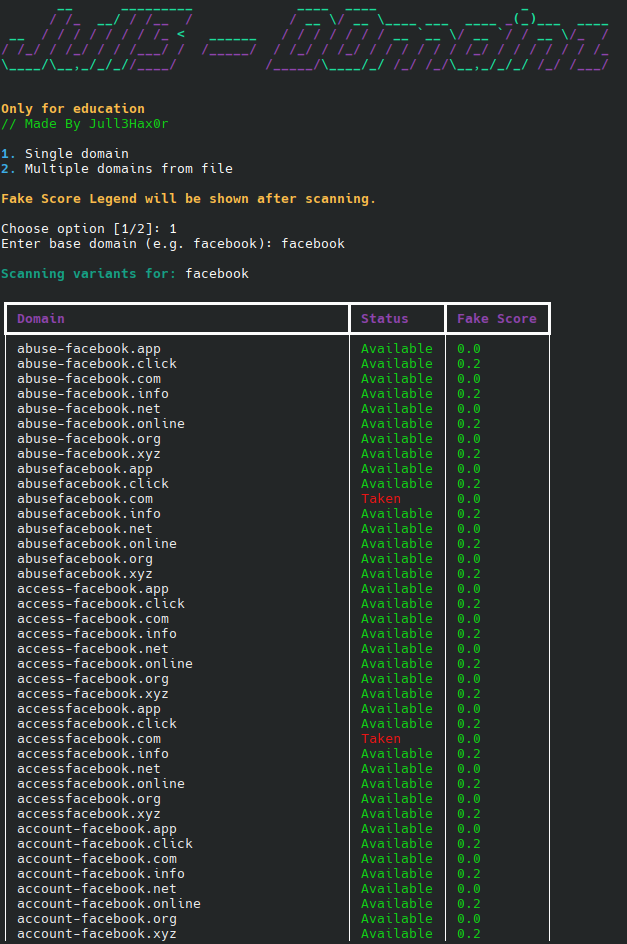This screenshot has height=944, width=627.
Task: Click abusefacebook.org domain name
Action: [85, 559]
